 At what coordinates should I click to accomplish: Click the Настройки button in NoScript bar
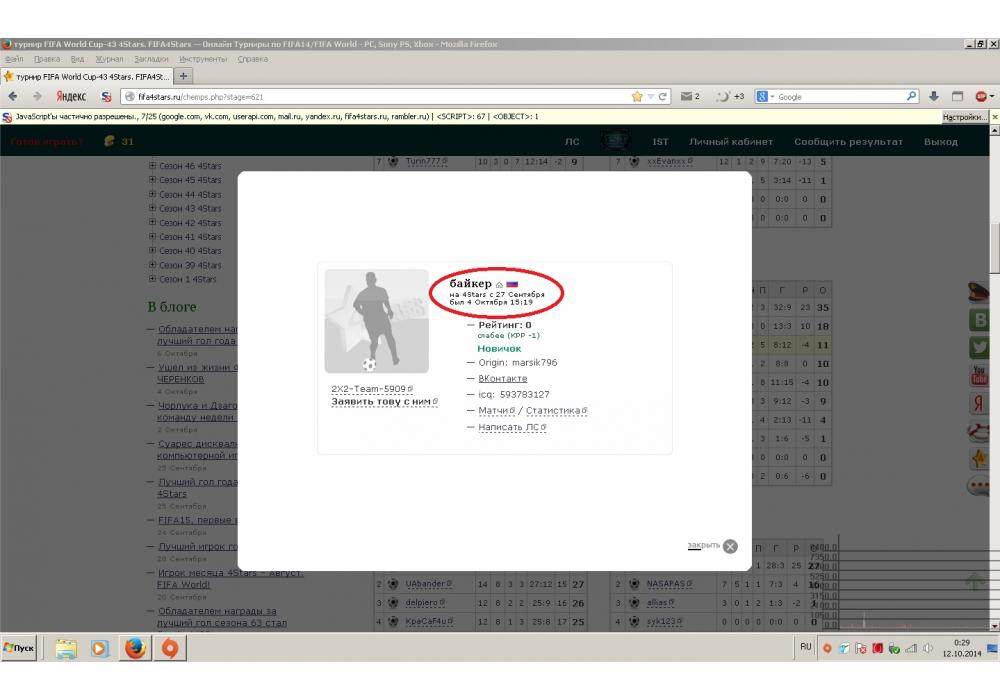[964, 117]
